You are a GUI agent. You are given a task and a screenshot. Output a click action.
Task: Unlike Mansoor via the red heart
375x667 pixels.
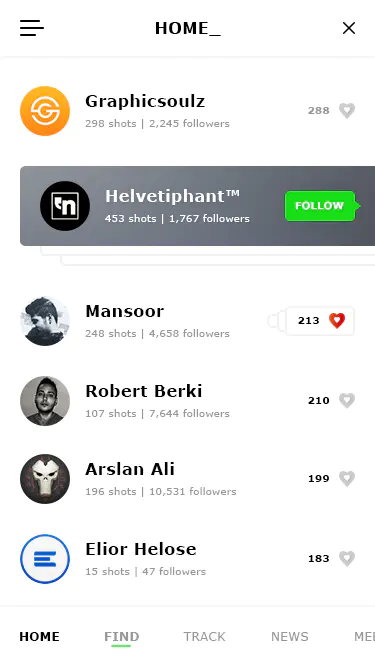click(x=337, y=320)
